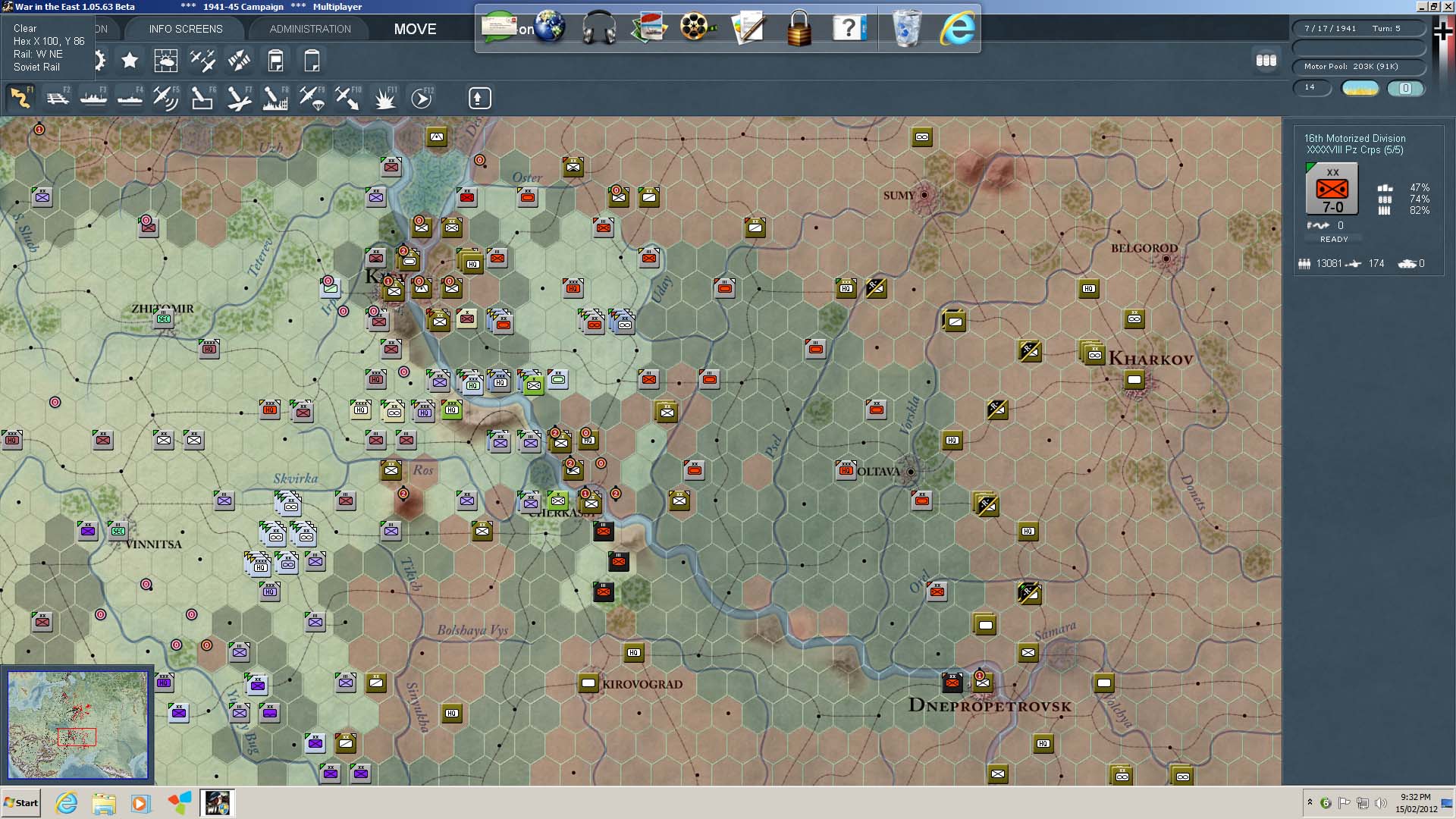Open the globe dock icon

coord(550,27)
